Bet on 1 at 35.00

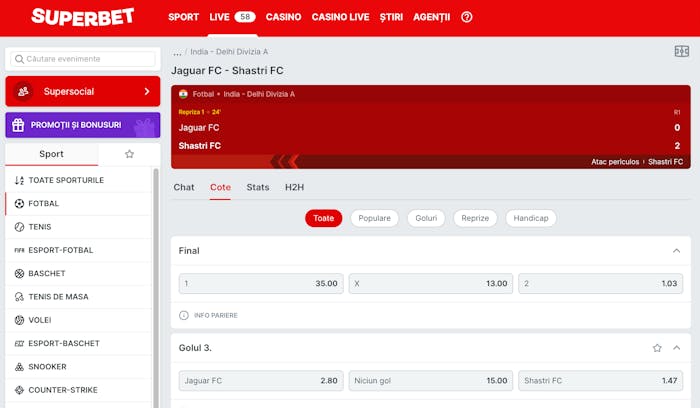pos(261,283)
